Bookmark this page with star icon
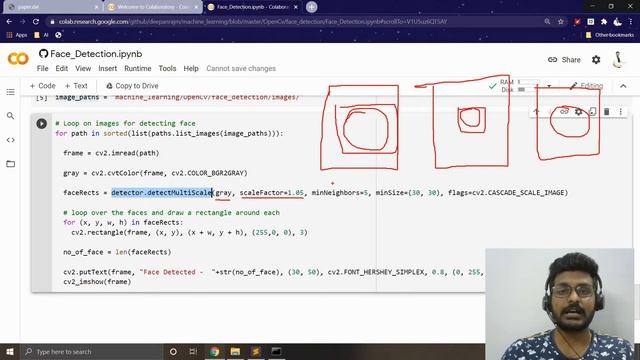The image size is (640, 360). click(x=561, y=22)
